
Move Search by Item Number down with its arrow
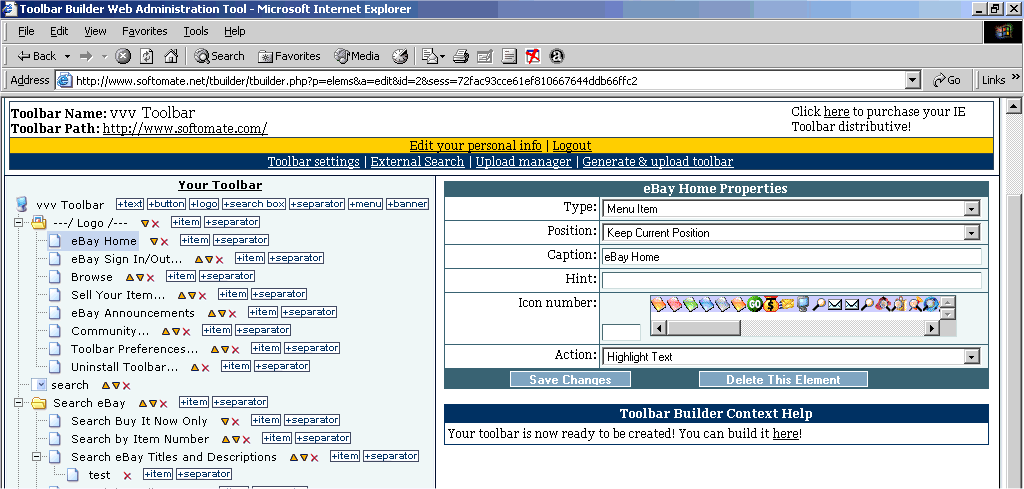(236, 440)
